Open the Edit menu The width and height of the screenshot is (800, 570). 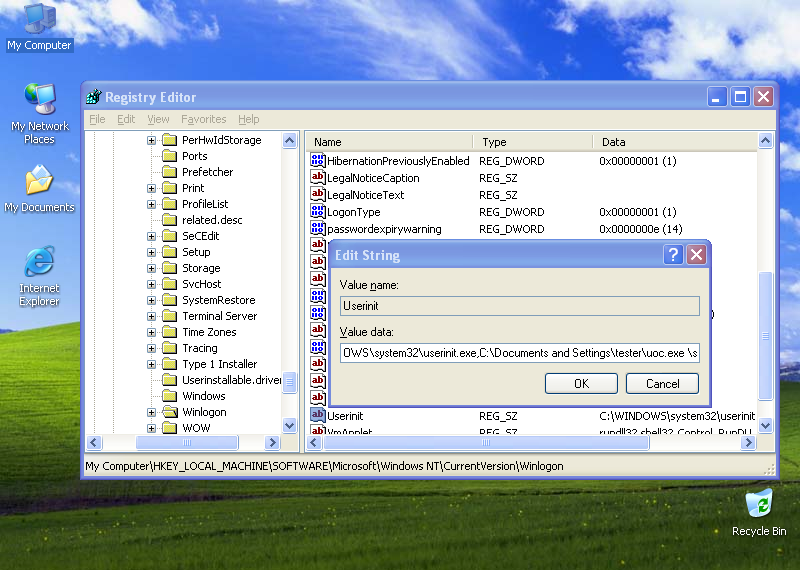coord(126,119)
